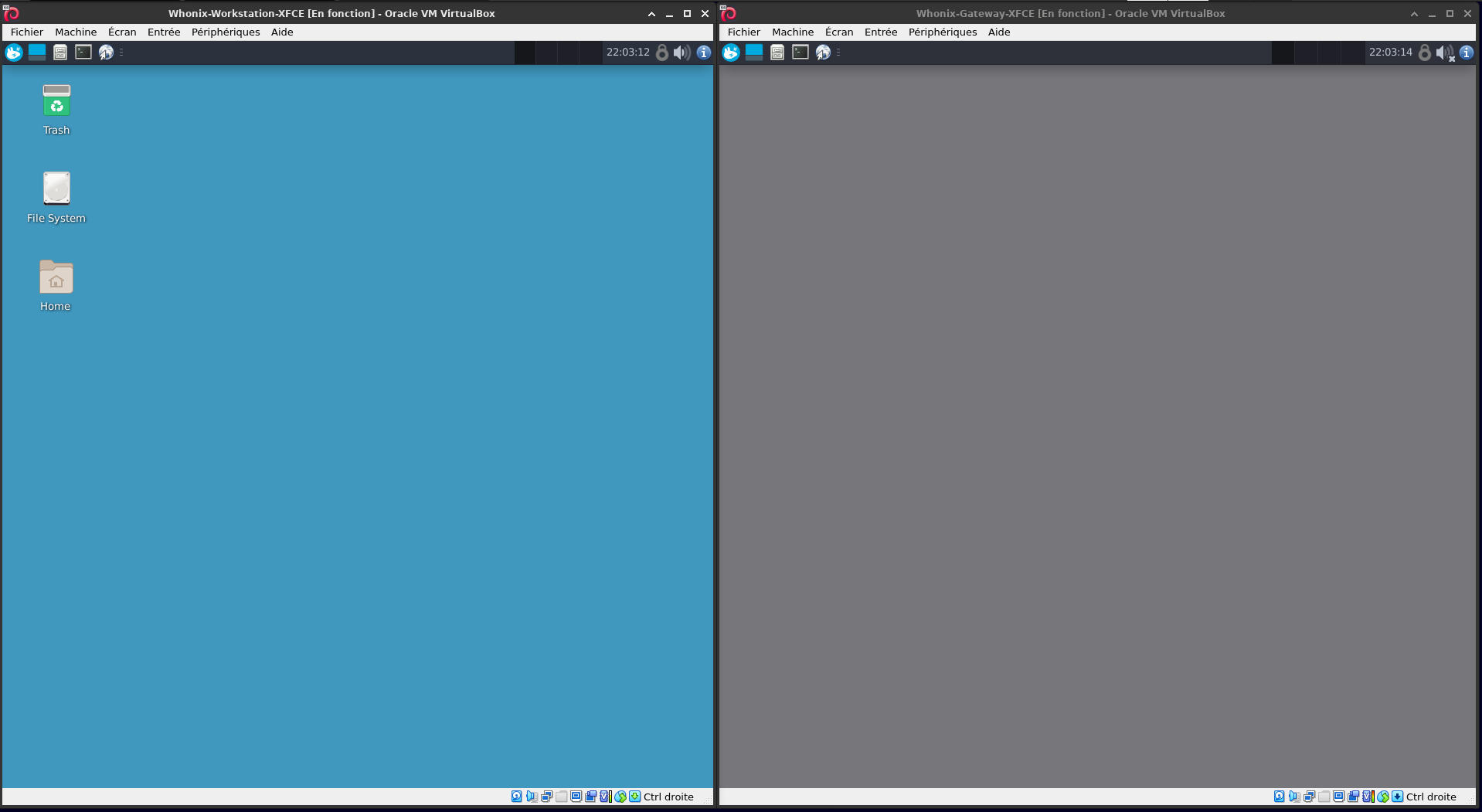Click display settings icon in Gateway status bar
The height and width of the screenshot is (812, 1482).
[x=1338, y=797]
